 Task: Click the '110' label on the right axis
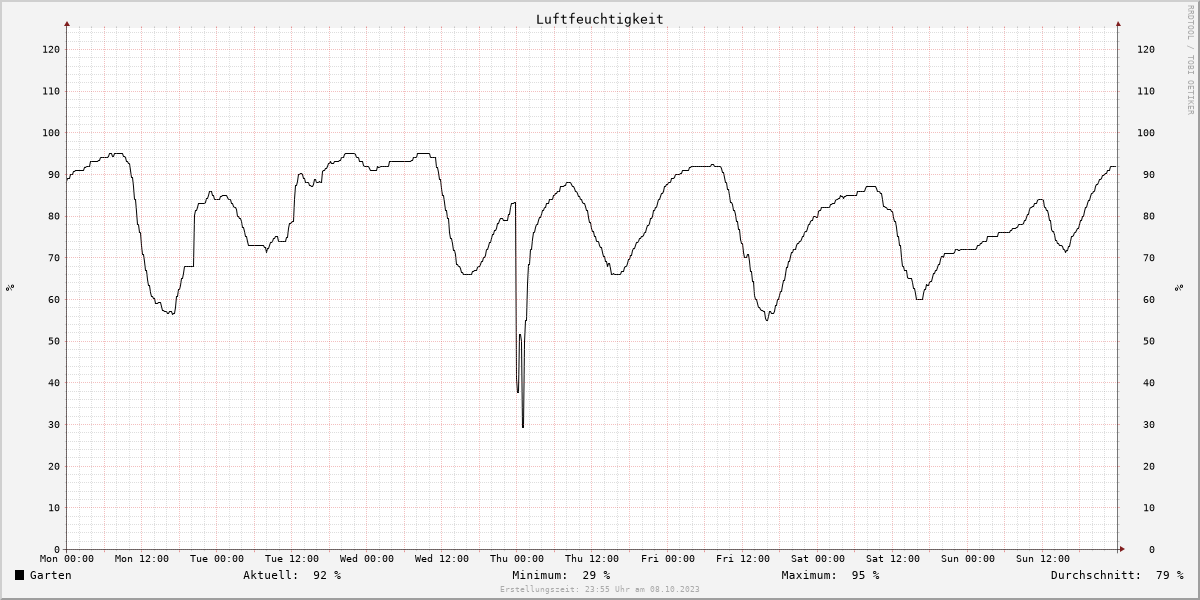point(1146,91)
